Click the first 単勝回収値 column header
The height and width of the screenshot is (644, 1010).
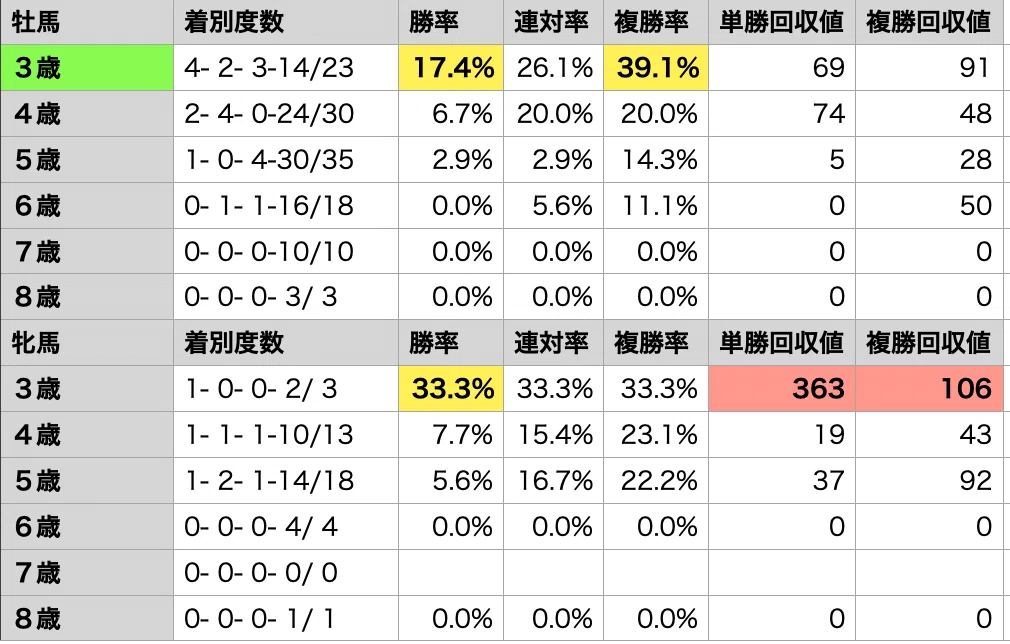click(x=782, y=22)
